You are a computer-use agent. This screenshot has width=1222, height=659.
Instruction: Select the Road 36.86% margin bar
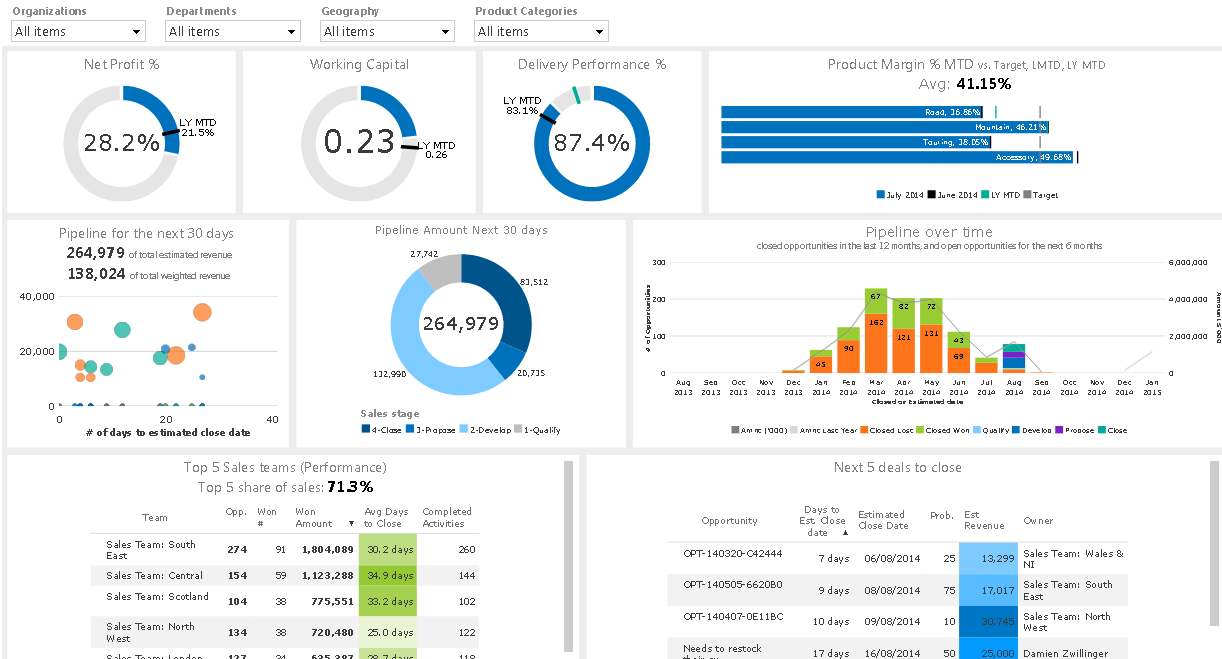tap(852, 112)
